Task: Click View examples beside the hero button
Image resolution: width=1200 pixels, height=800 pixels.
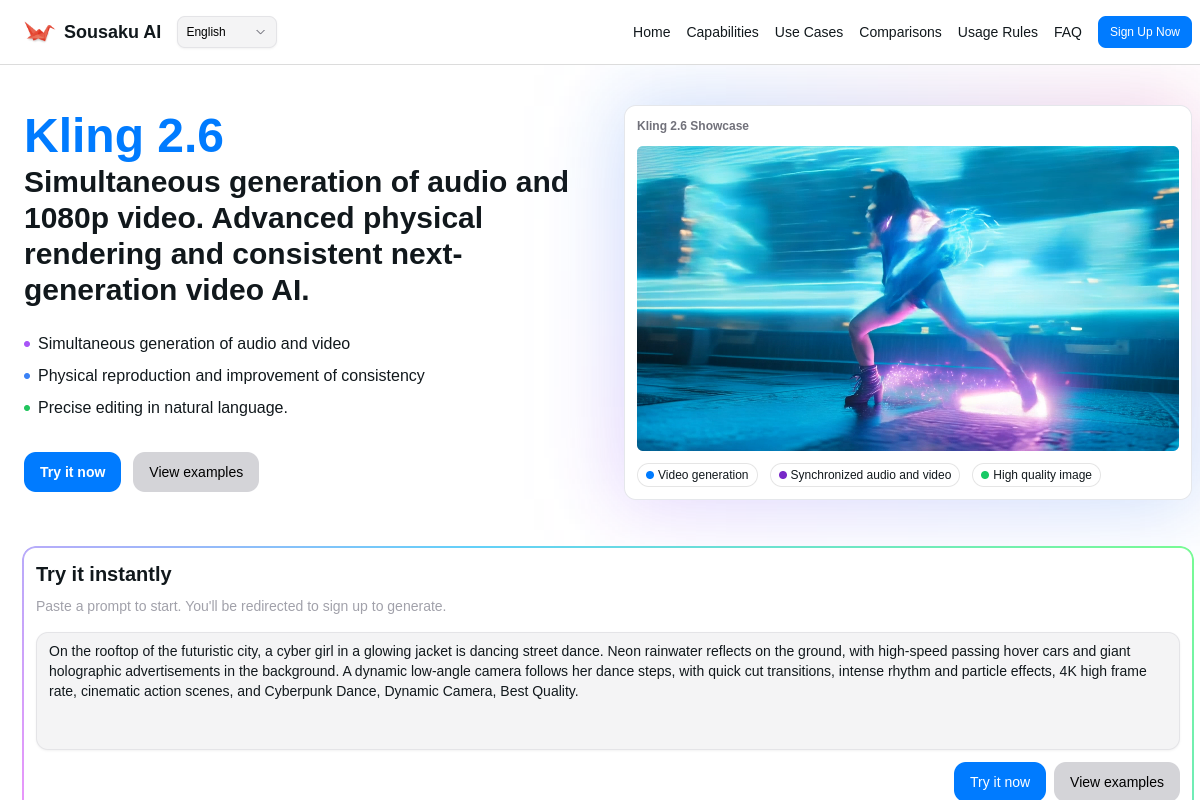Action: pyautogui.click(x=196, y=472)
